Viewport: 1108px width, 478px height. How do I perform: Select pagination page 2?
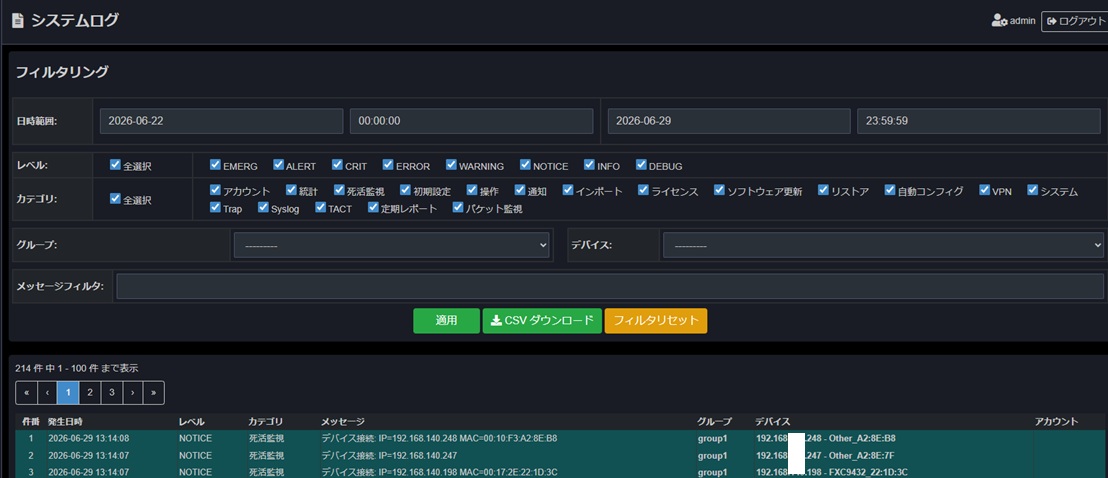coord(90,392)
